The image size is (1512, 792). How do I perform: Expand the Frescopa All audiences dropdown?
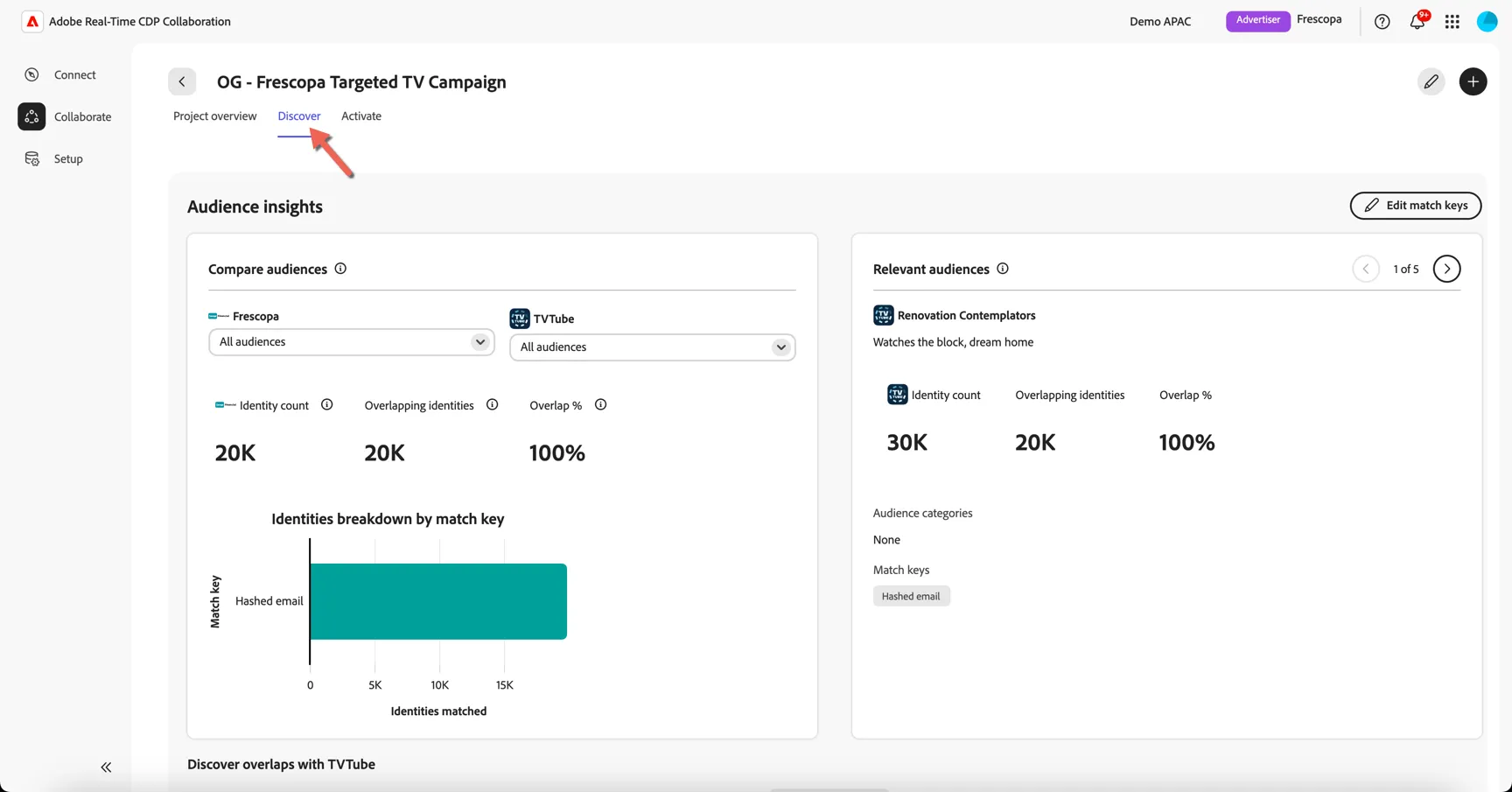(x=352, y=342)
